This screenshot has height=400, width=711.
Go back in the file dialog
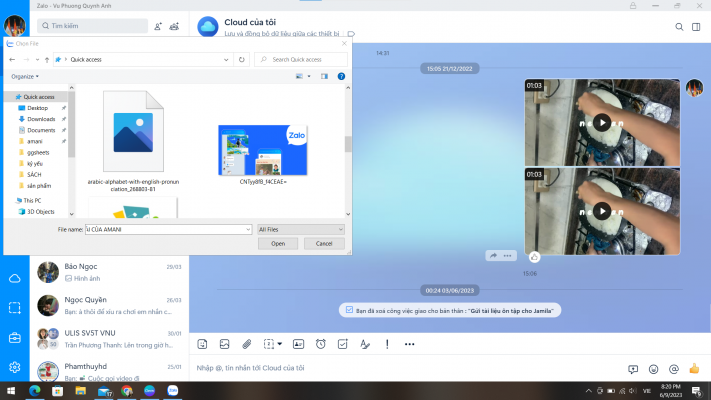tap(12, 59)
